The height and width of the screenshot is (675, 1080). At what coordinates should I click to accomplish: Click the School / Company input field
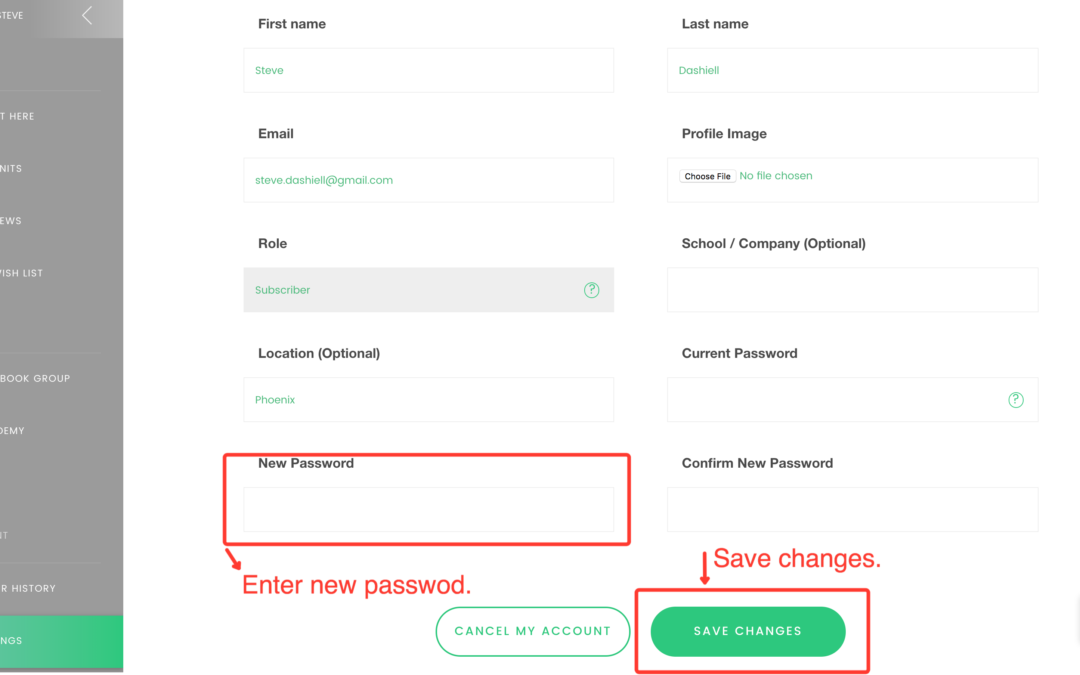tap(852, 290)
